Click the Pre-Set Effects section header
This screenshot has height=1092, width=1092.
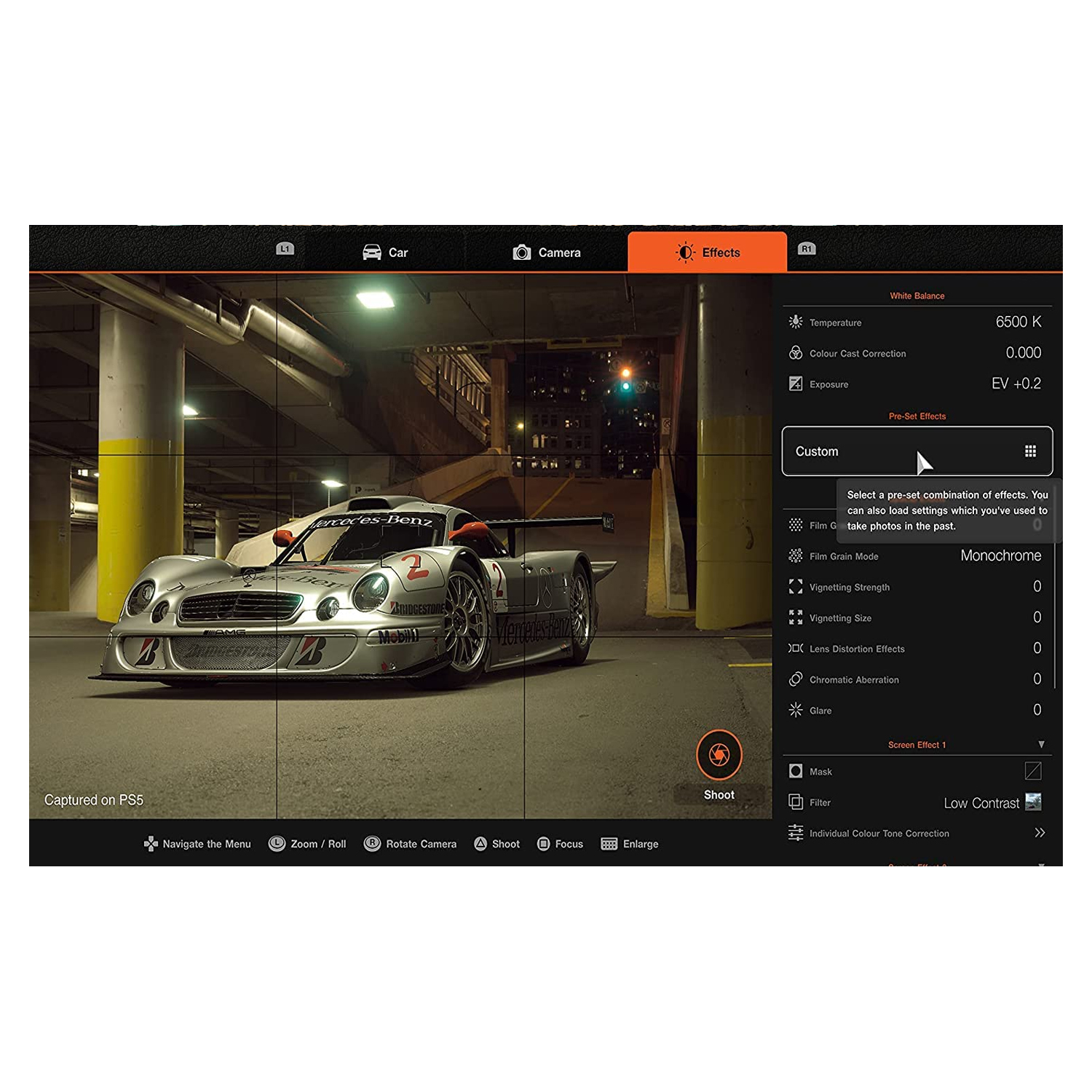pyautogui.click(x=917, y=416)
